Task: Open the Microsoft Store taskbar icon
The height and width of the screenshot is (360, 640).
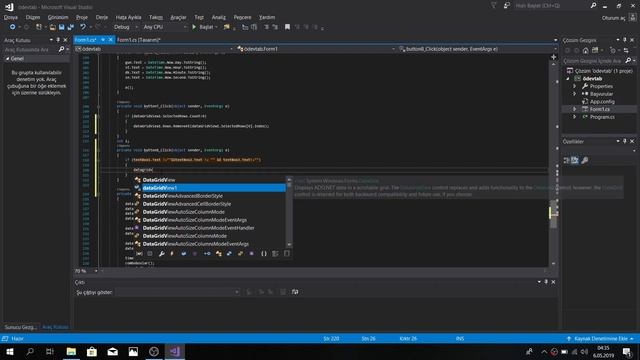Action: point(92,351)
